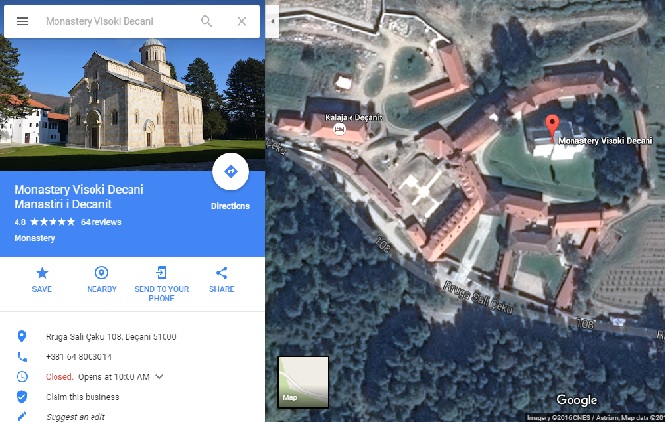Viewport: 665px width, 422px height.
Task: Select the Kalaja e Deçanit marker
Action: pos(339,129)
